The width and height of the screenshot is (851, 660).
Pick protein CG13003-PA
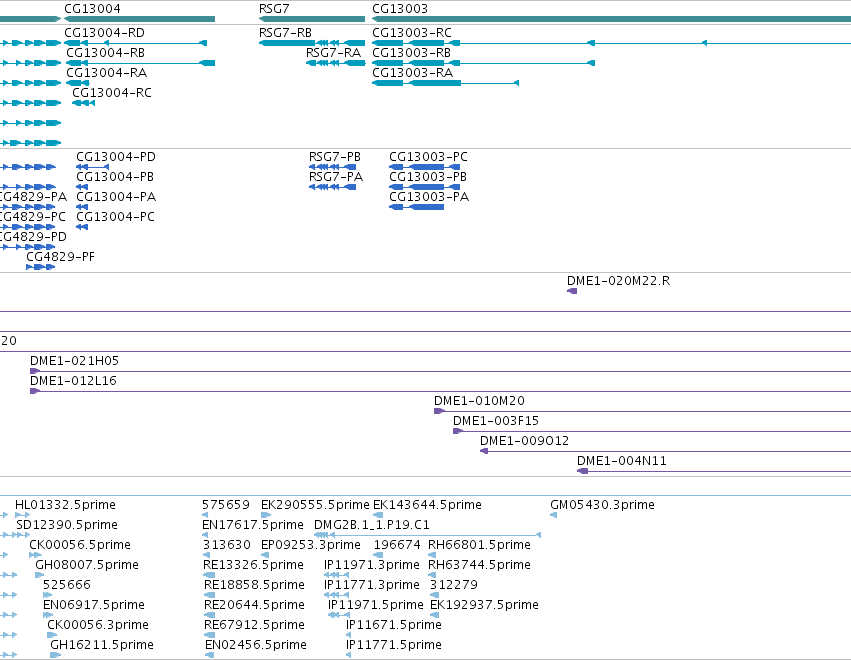pos(417,207)
